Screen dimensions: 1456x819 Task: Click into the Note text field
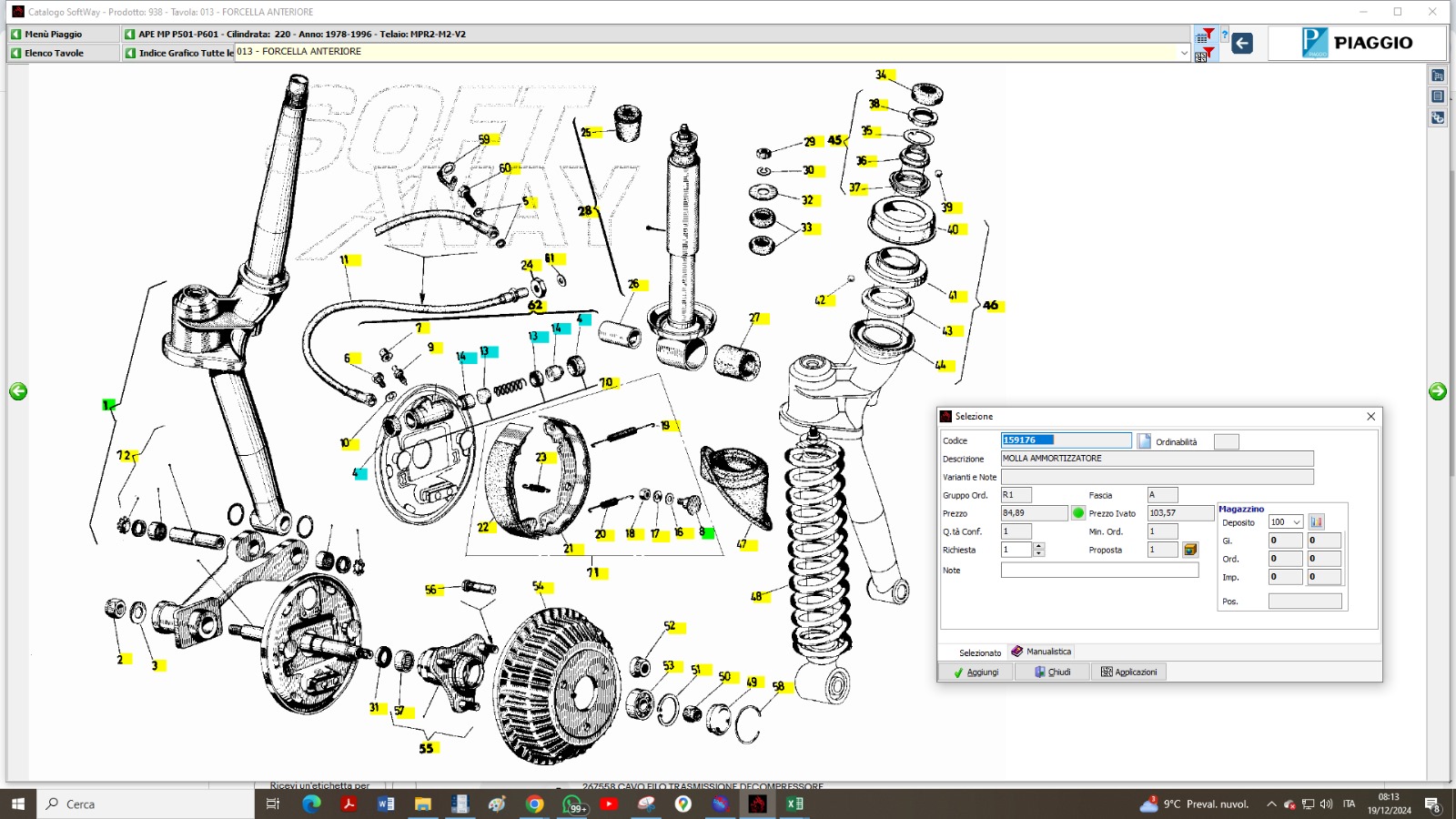point(1099,571)
